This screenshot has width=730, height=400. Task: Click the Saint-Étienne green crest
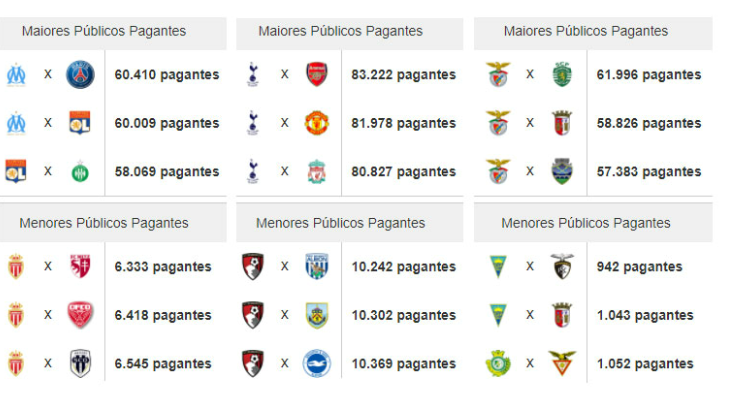pos(80,172)
